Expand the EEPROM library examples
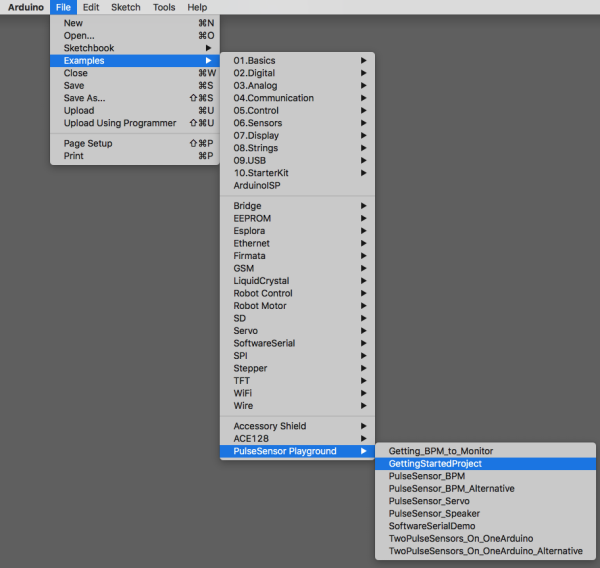 pyautogui.click(x=297, y=219)
